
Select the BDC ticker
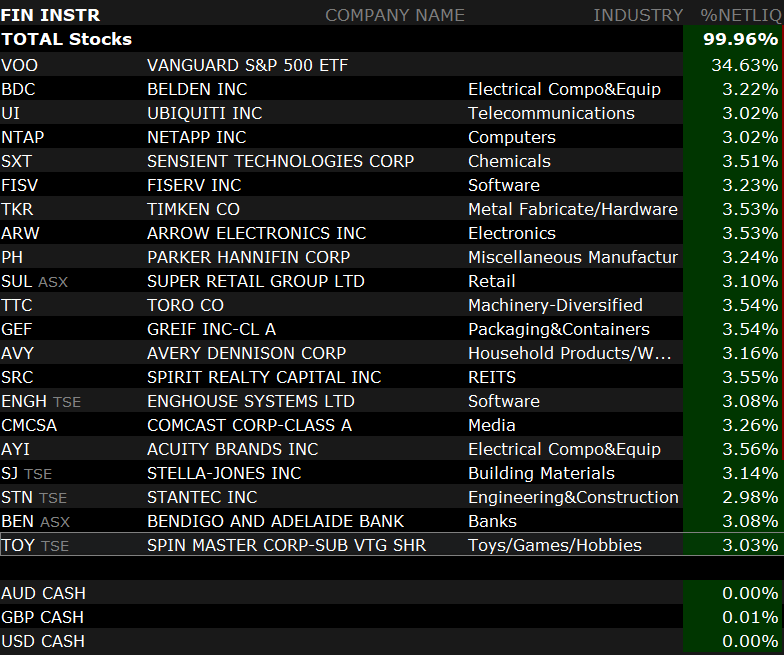coord(18,89)
